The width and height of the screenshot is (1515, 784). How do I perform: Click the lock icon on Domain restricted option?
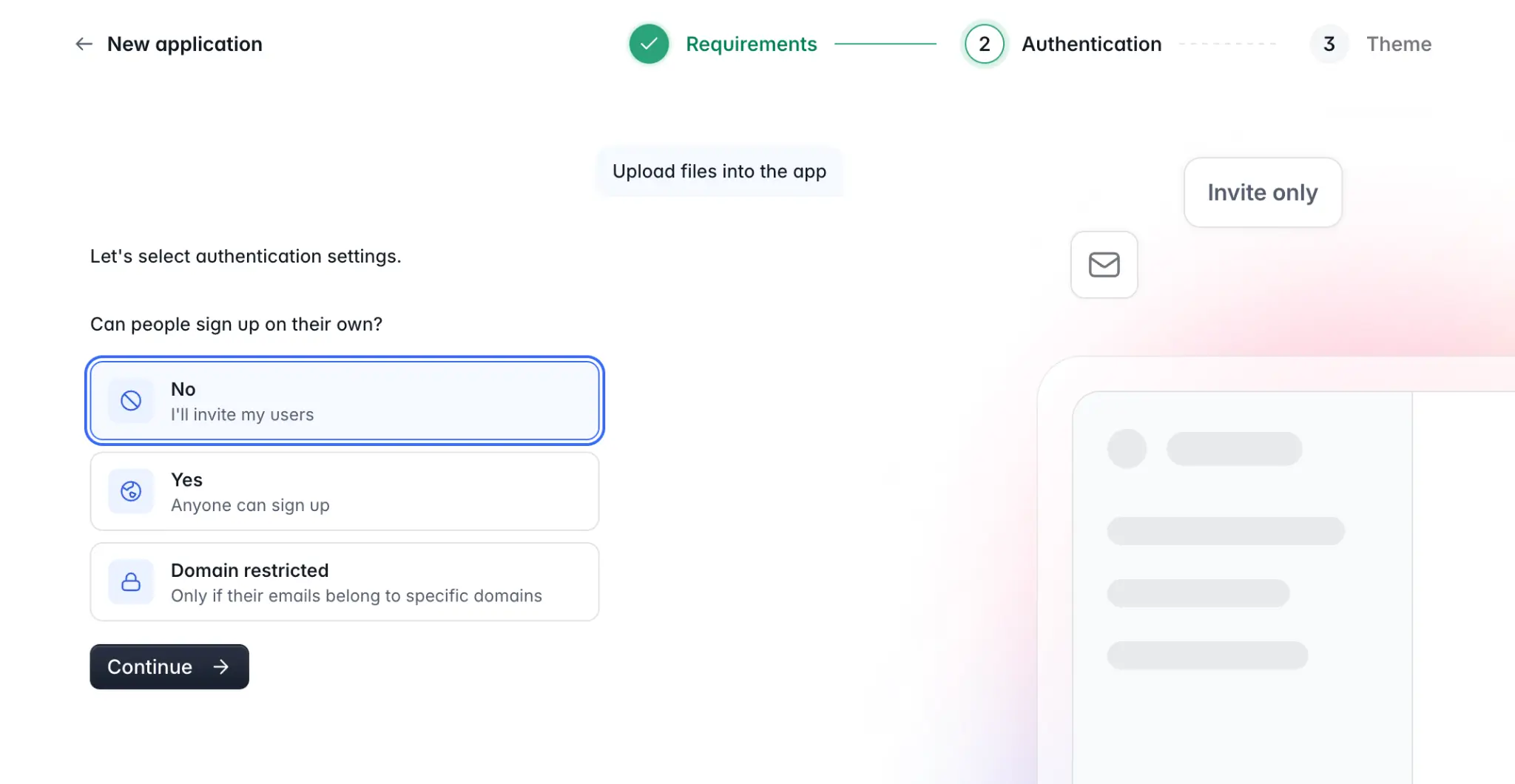131,582
